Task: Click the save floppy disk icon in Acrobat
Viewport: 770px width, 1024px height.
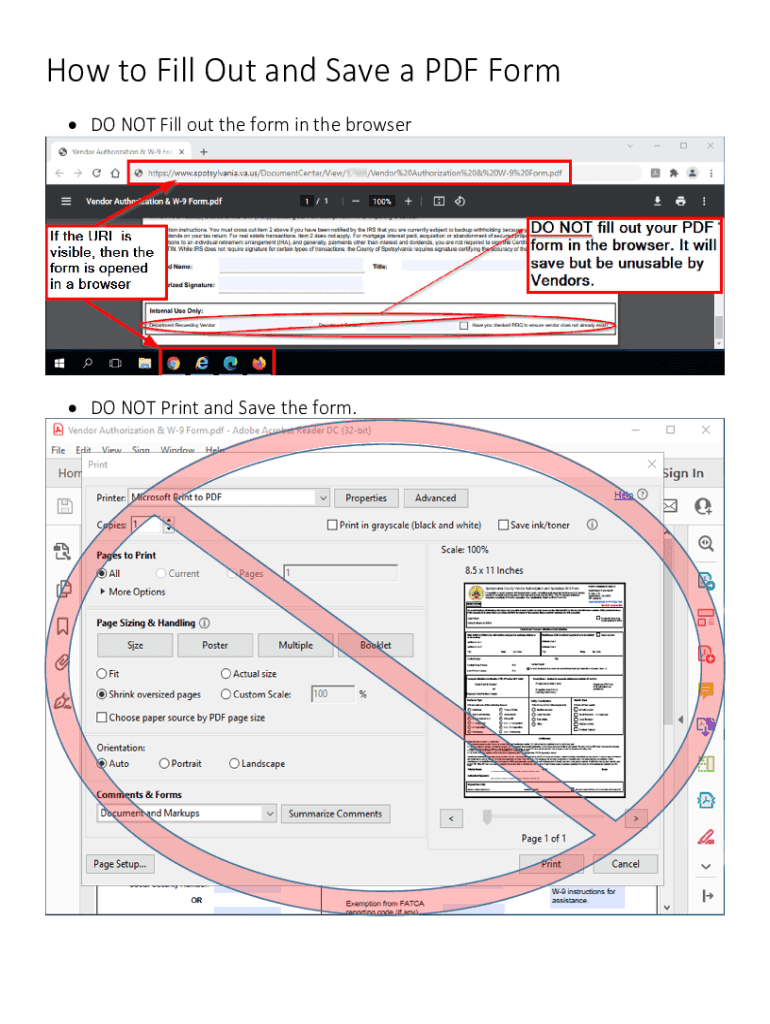Action: pos(64,506)
